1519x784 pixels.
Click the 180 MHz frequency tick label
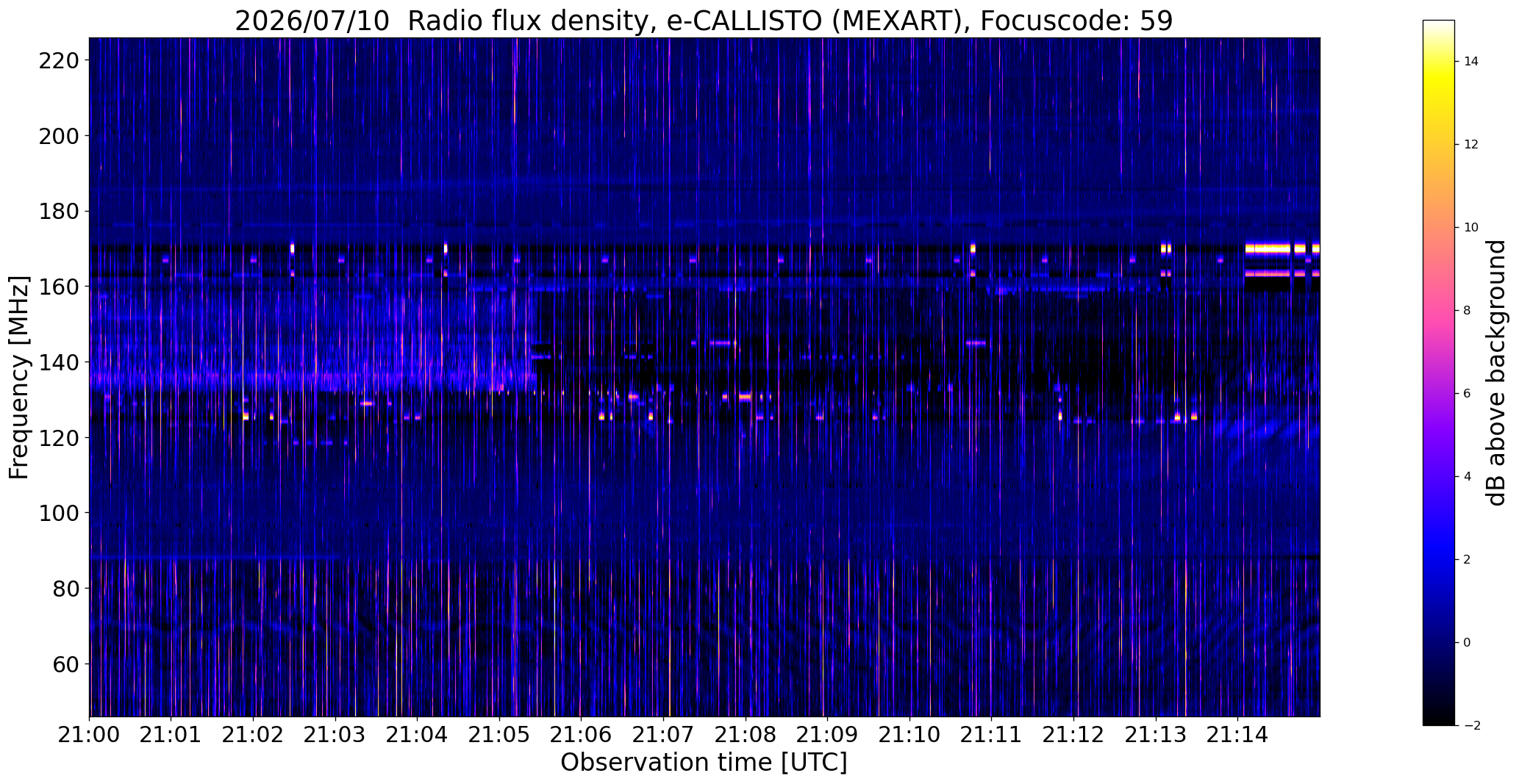(x=60, y=212)
